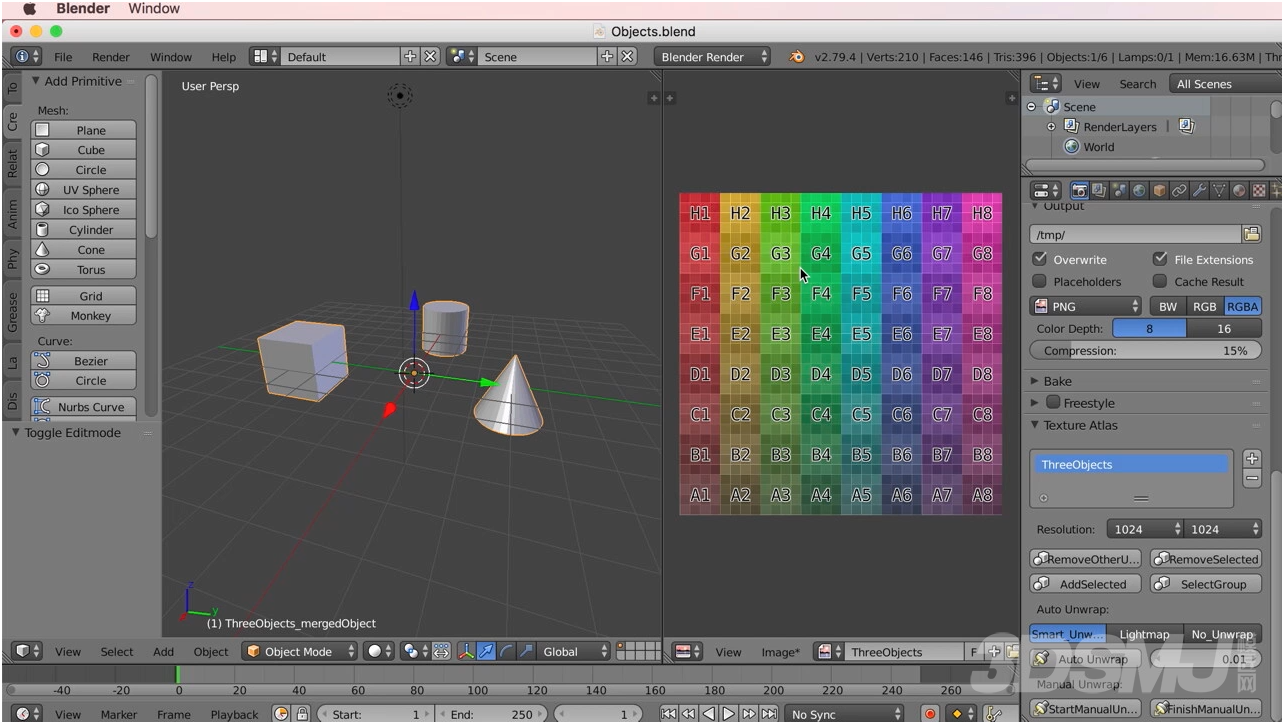
Task: Enable the Cache Result checkbox
Action: pyautogui.click(x=1160, y=281)
